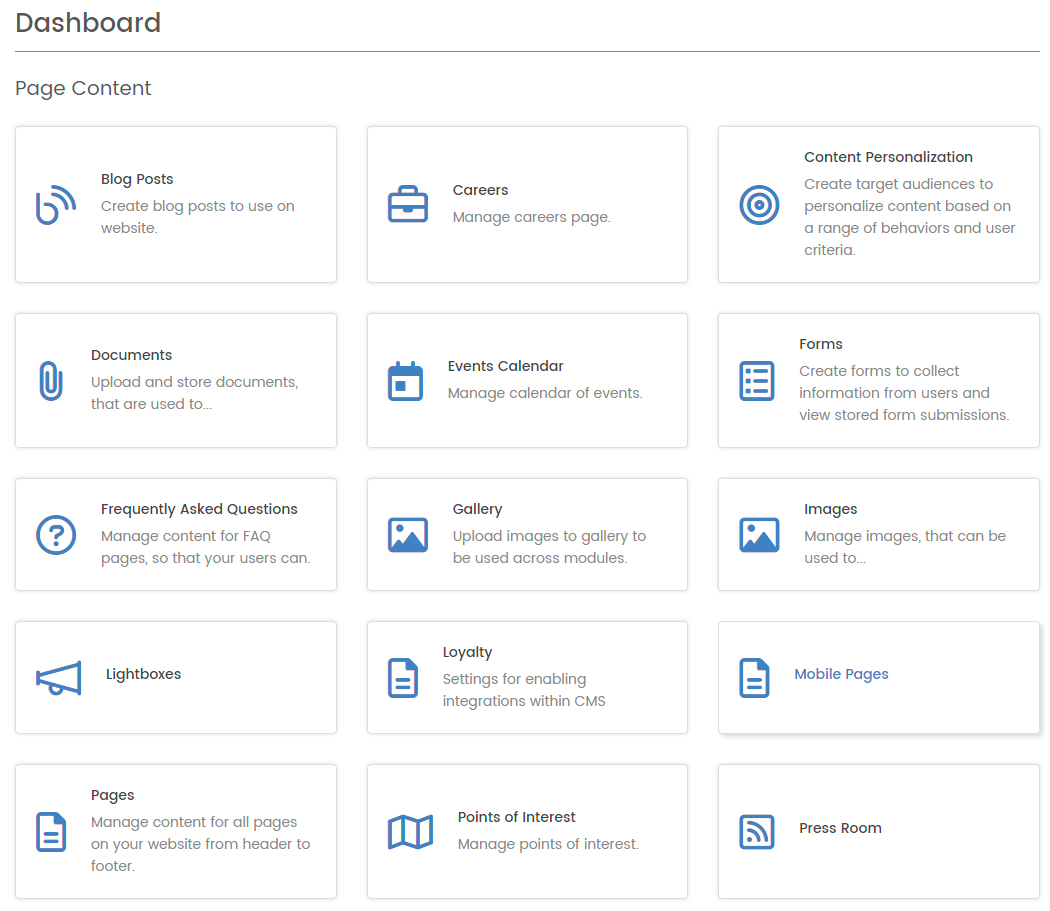
Task: Open the Blog Posts title link
Action: pyautogui.click(x=137, y=179)
